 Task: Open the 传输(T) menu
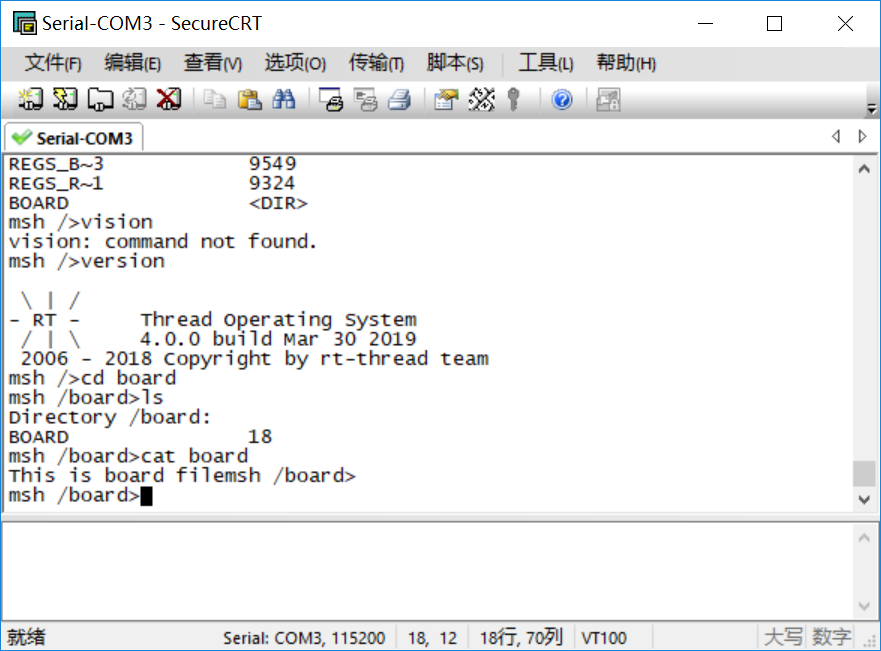(376, 63)
